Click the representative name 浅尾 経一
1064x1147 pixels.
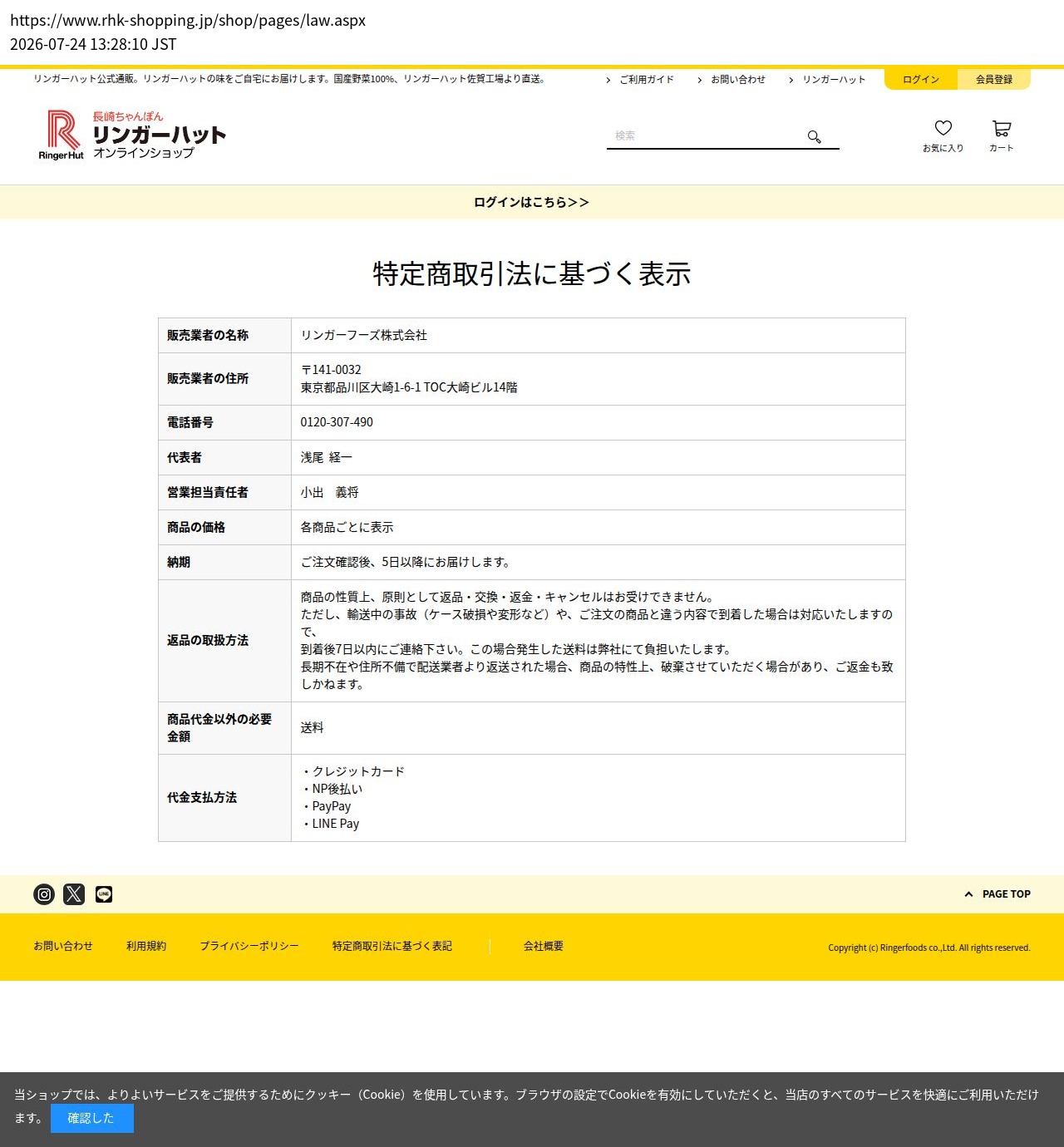click(327, 457)
